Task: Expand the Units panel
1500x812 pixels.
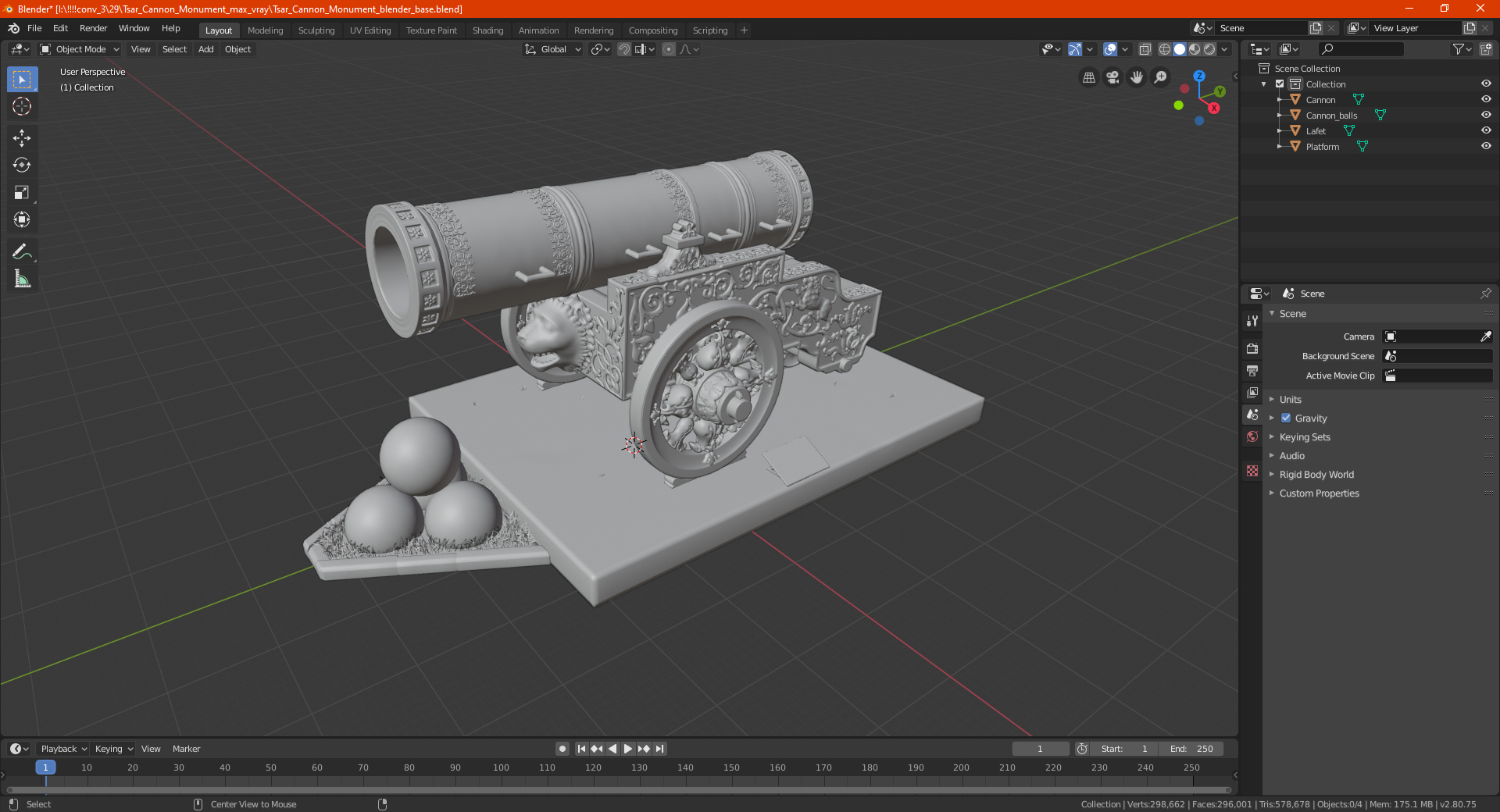Action: [x=1290, y=399]
